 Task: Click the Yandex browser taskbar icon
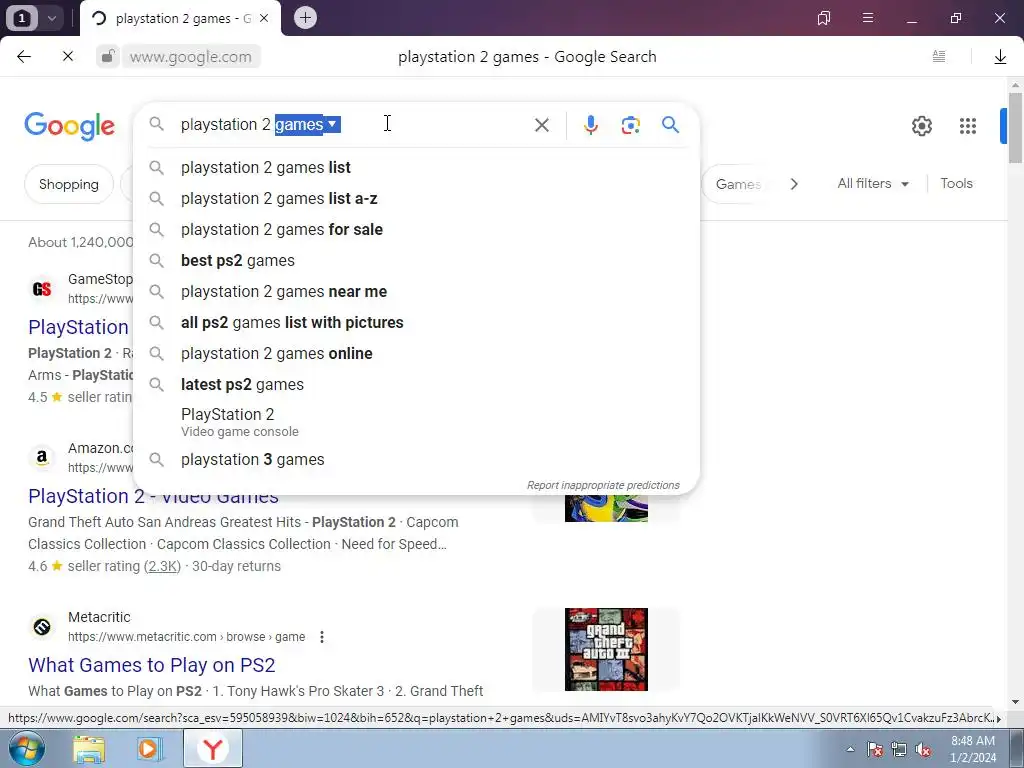tap(212, 749)
